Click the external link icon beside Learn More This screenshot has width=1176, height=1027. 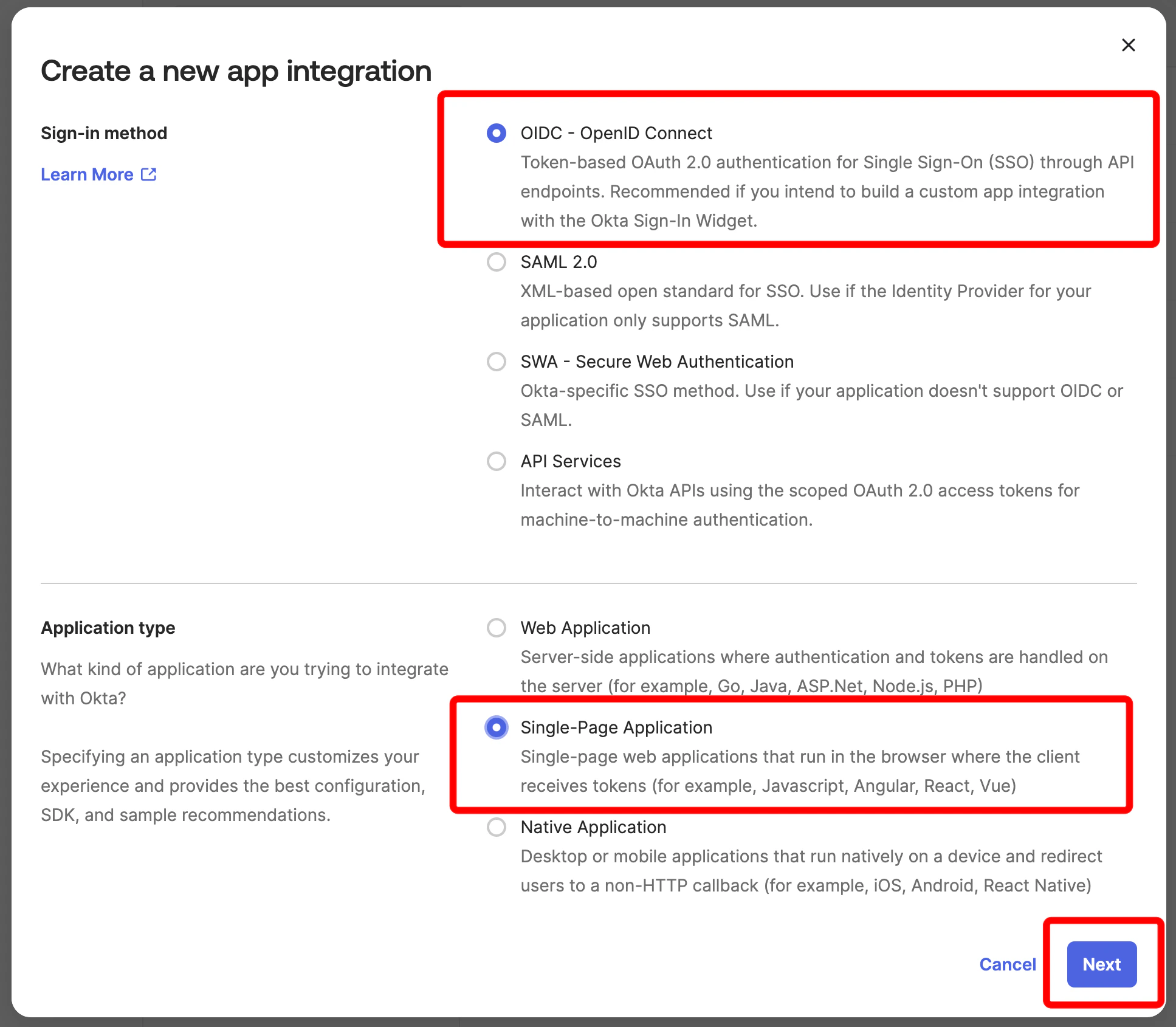point(149,174)
